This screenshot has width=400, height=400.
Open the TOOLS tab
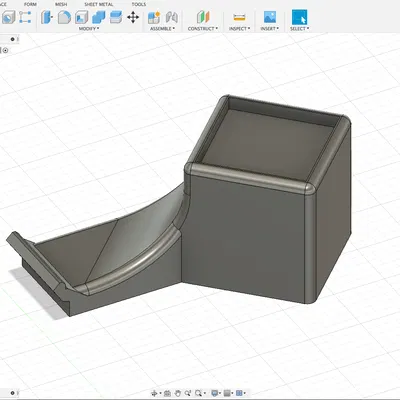[x=139, y=4]
